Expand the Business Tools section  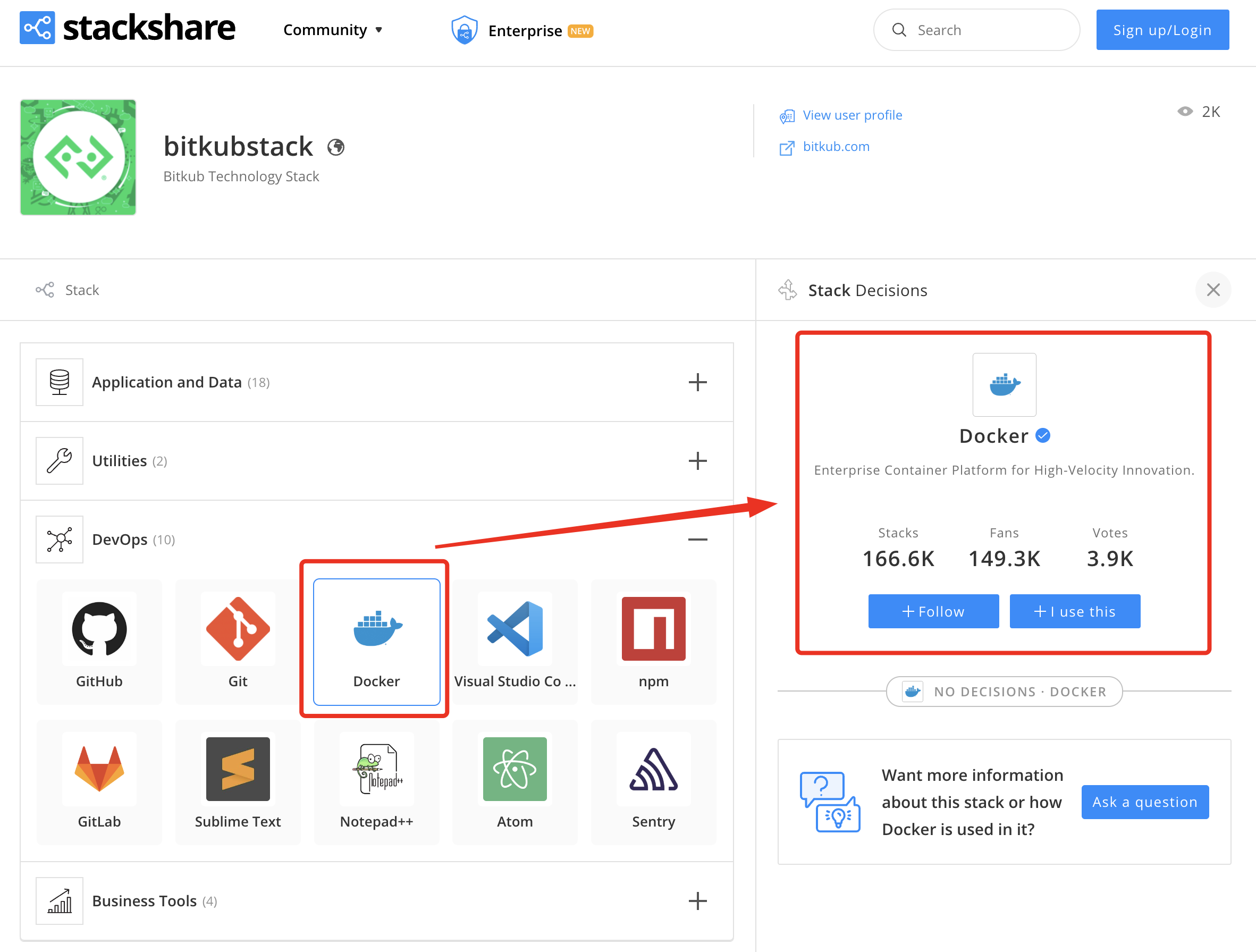(697, 901)
